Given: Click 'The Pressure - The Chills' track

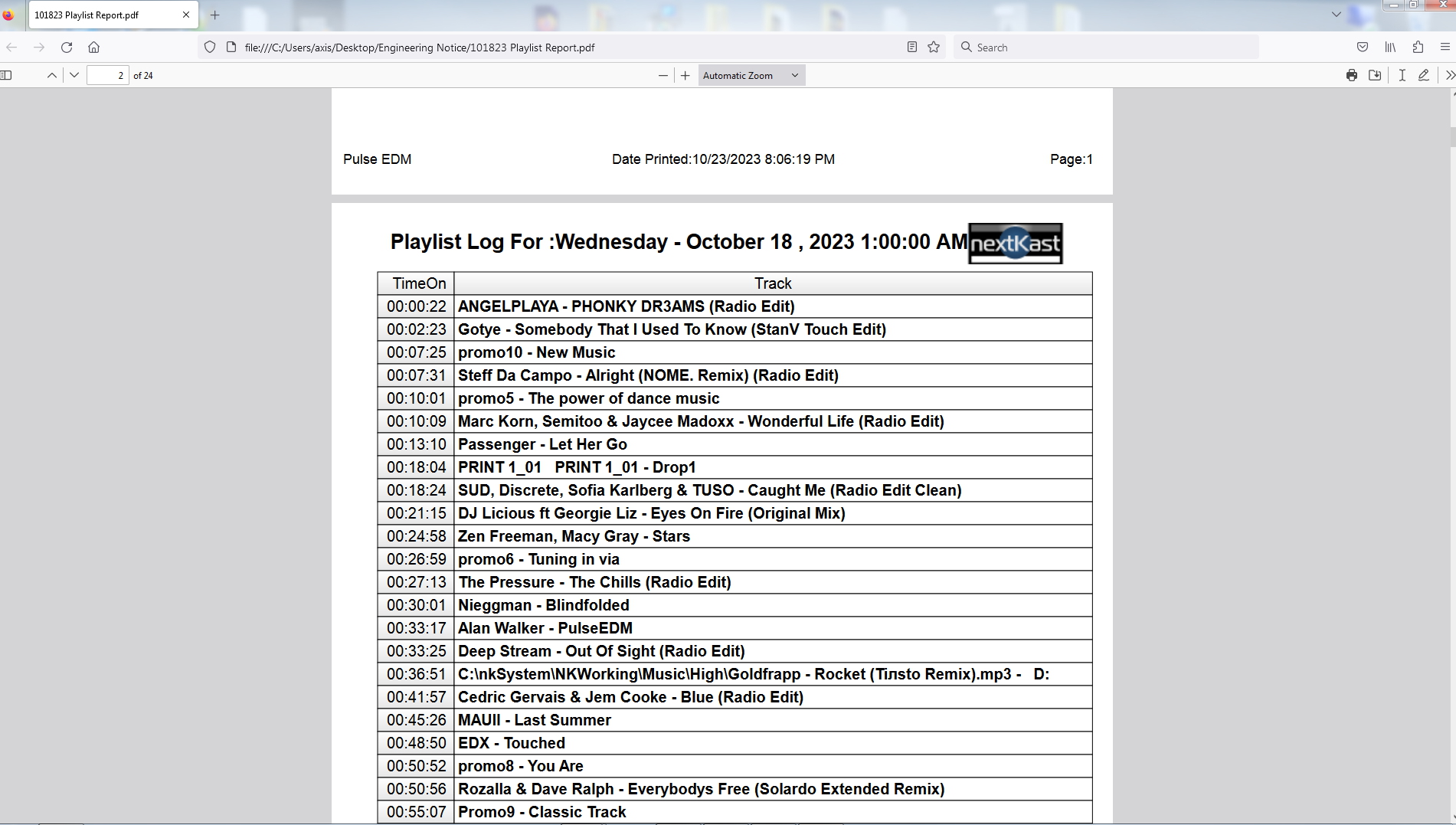Looking at the screenshot, I should coord(735,582).
